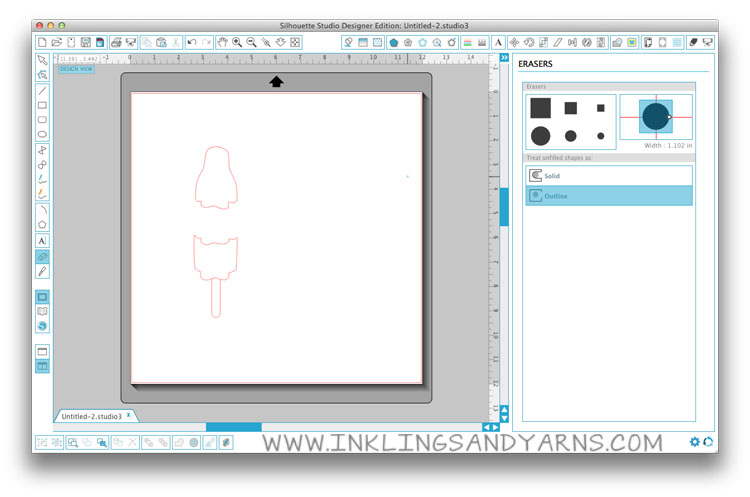The height and width of the screenshot is (497, 750).
Task: Choose the Draw a Polygon tool
Action: click(42, 150)
